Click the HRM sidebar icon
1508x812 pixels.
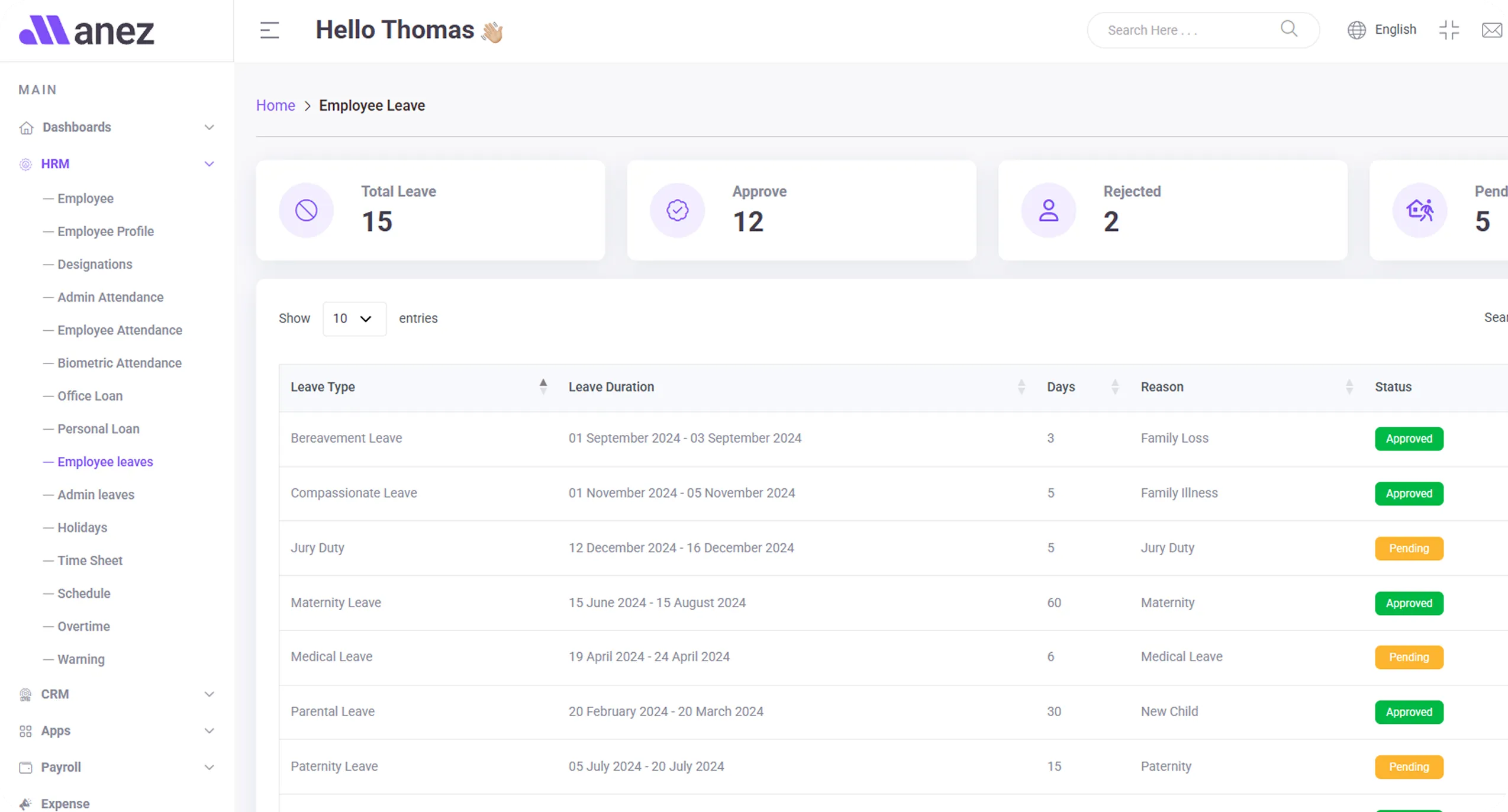click(x=25, y=164)
